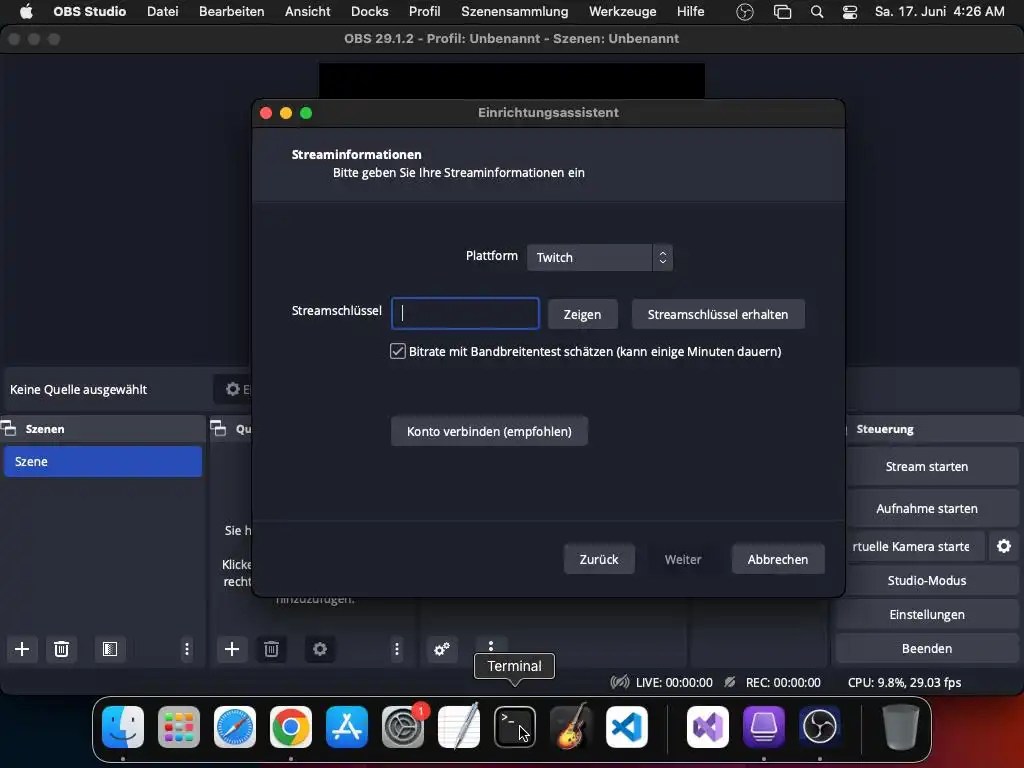1024x768 pixels.
Task: Open Finder from the Dock
Action: 123,727
